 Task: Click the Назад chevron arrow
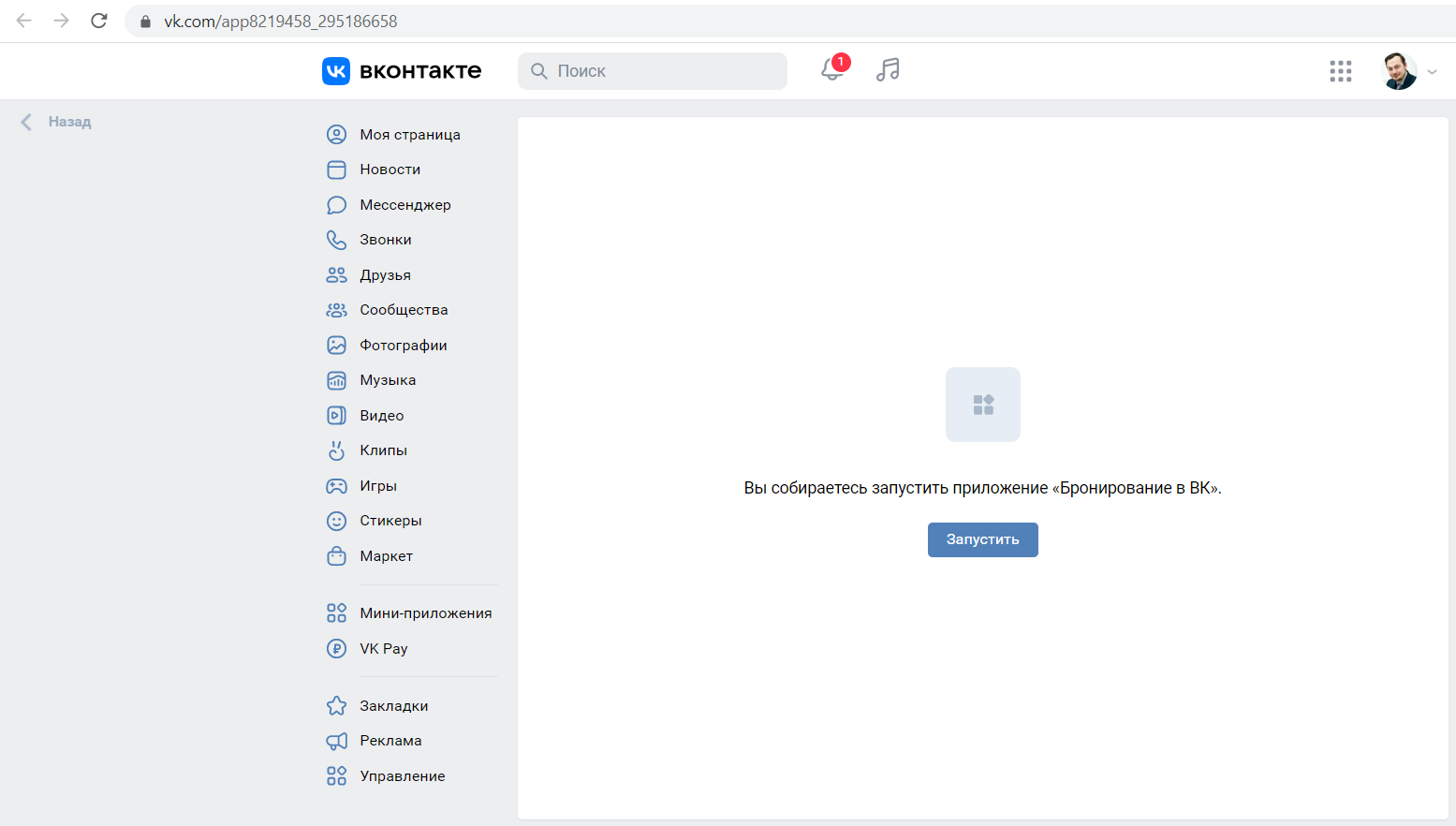[26, 122]
